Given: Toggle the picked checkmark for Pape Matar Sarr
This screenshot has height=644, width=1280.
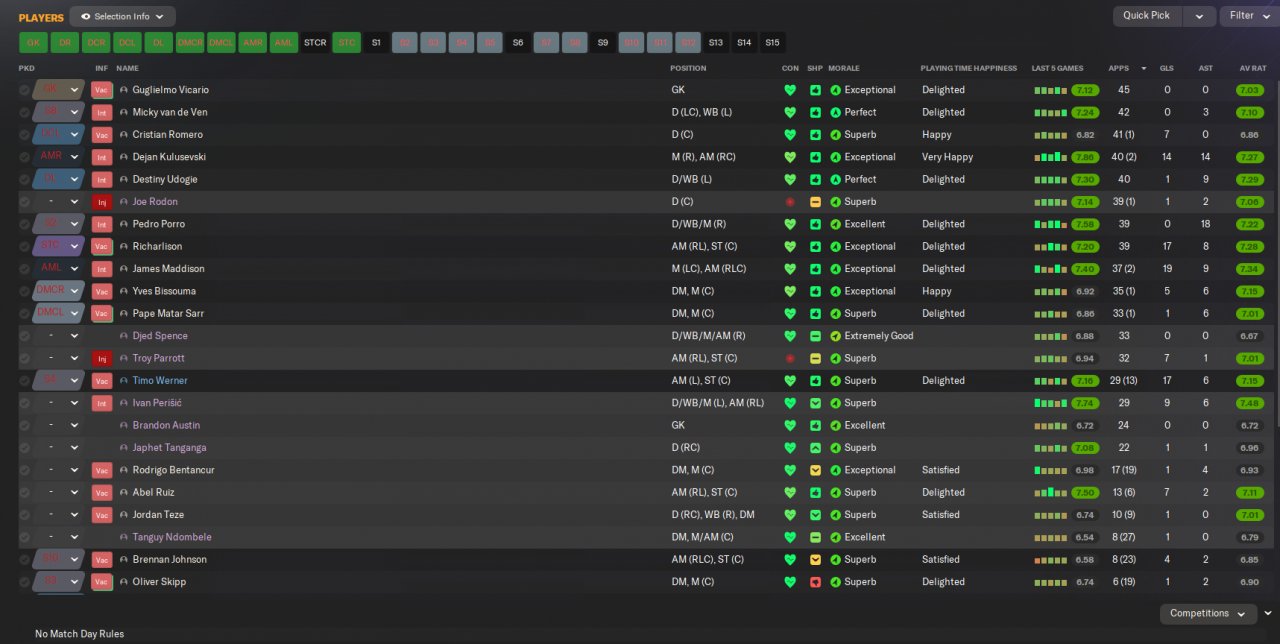Looking at the screenshot, I should coord(24,313).
